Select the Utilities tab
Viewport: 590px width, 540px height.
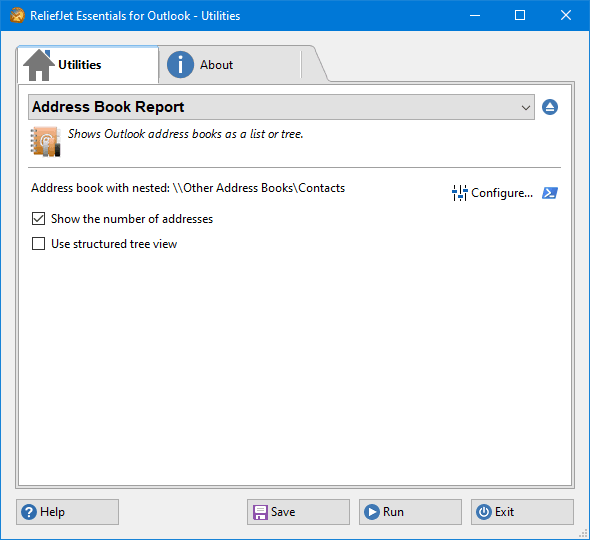point(88,65)
